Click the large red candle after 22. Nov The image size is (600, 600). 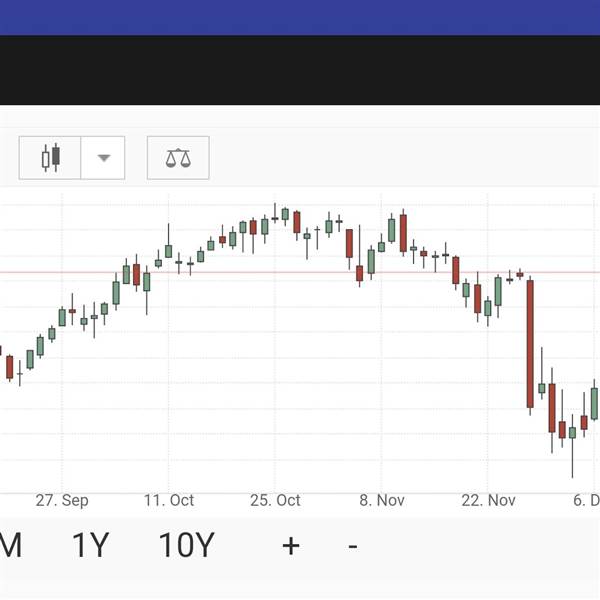(x=530, y=344)
